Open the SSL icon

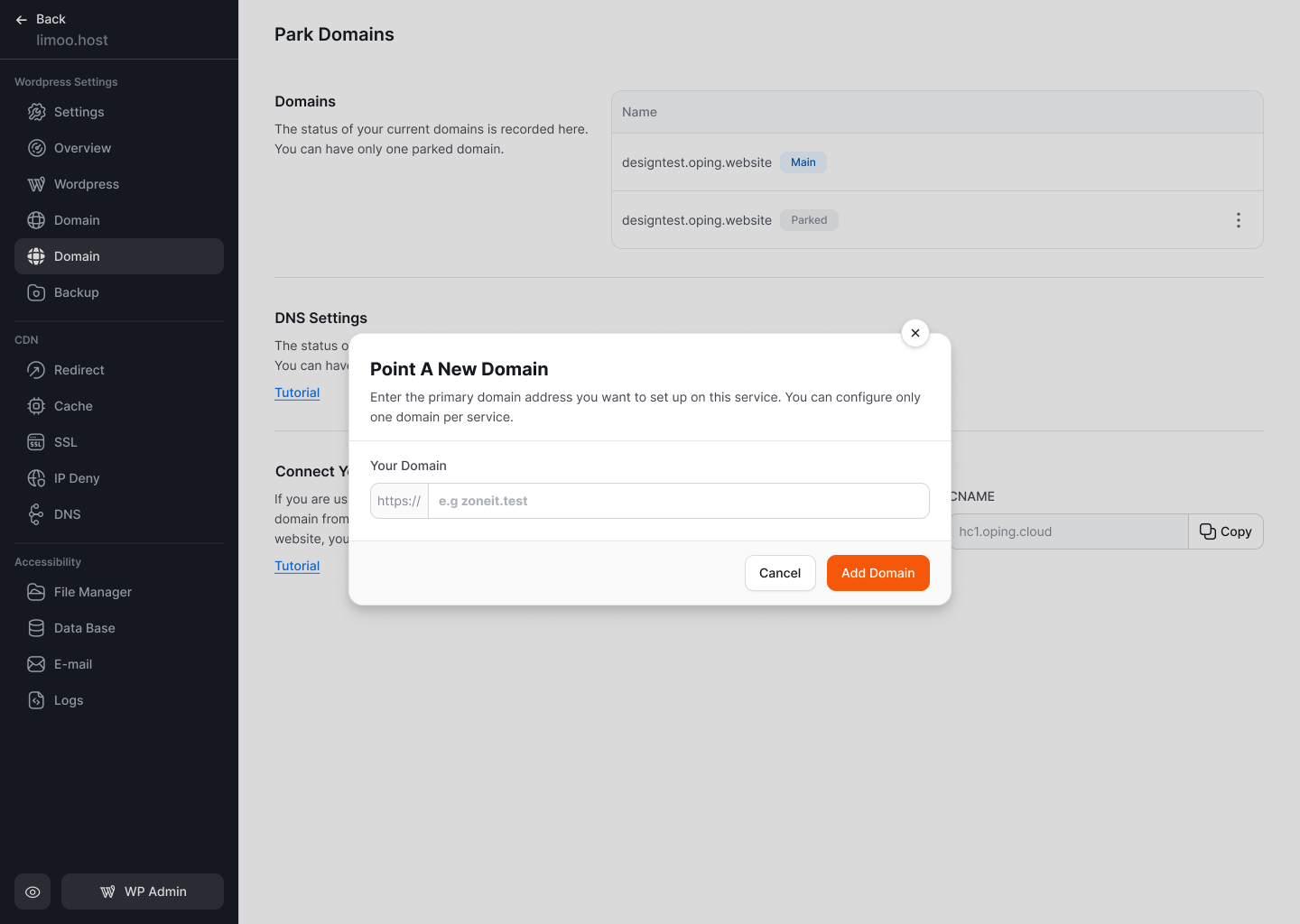[36, 442]
